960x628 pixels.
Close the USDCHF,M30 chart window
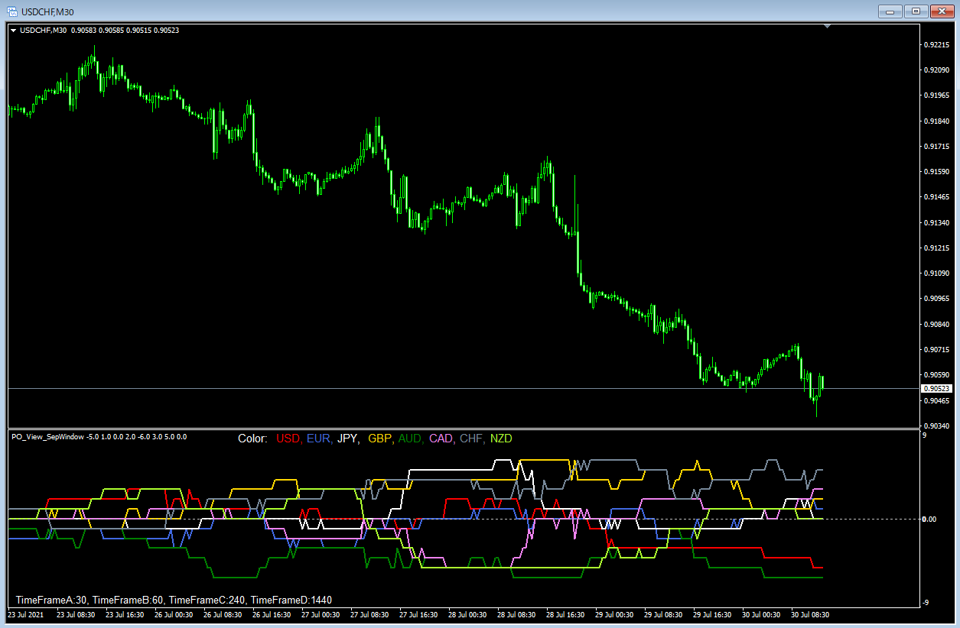(942, 12)
